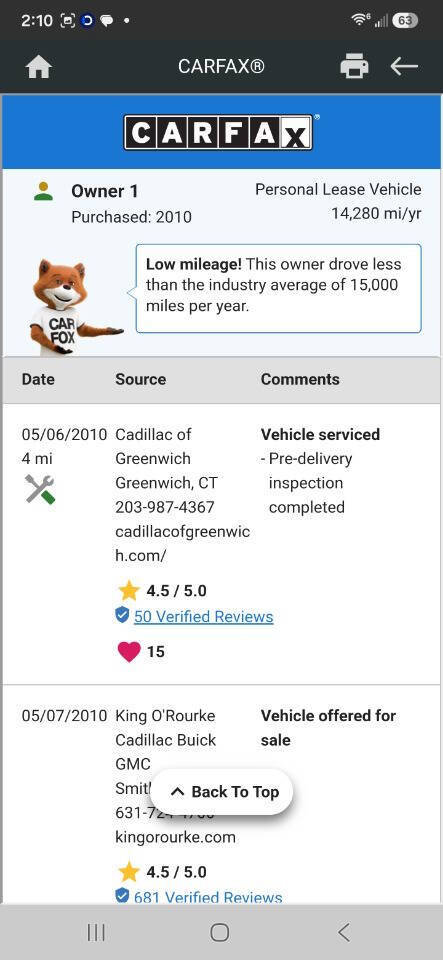
Task: Tap the Android back navigation button
Action: tap(344, 932)
